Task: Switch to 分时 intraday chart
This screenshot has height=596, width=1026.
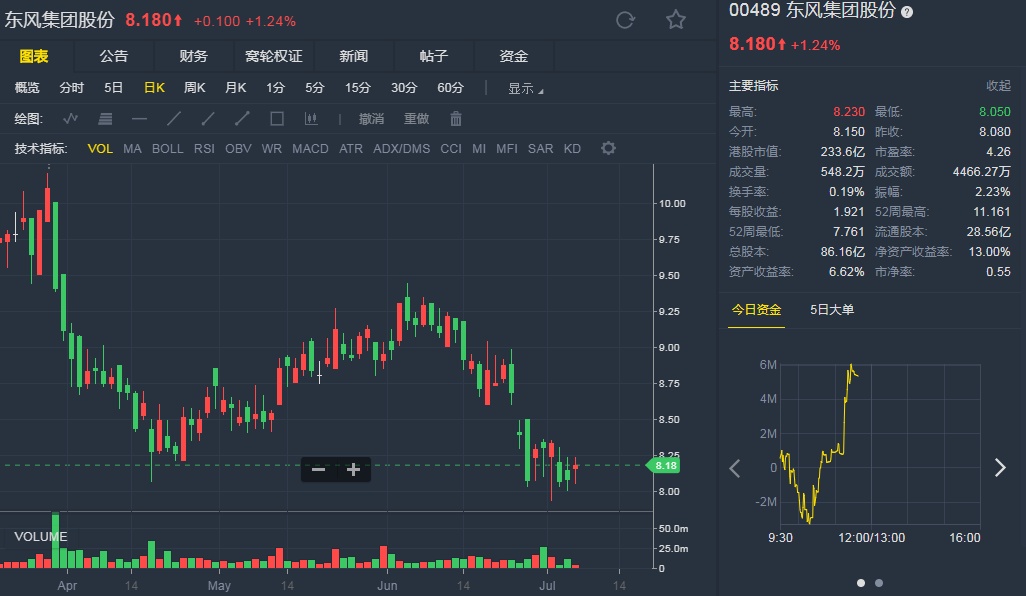Action: click(71, 88)
